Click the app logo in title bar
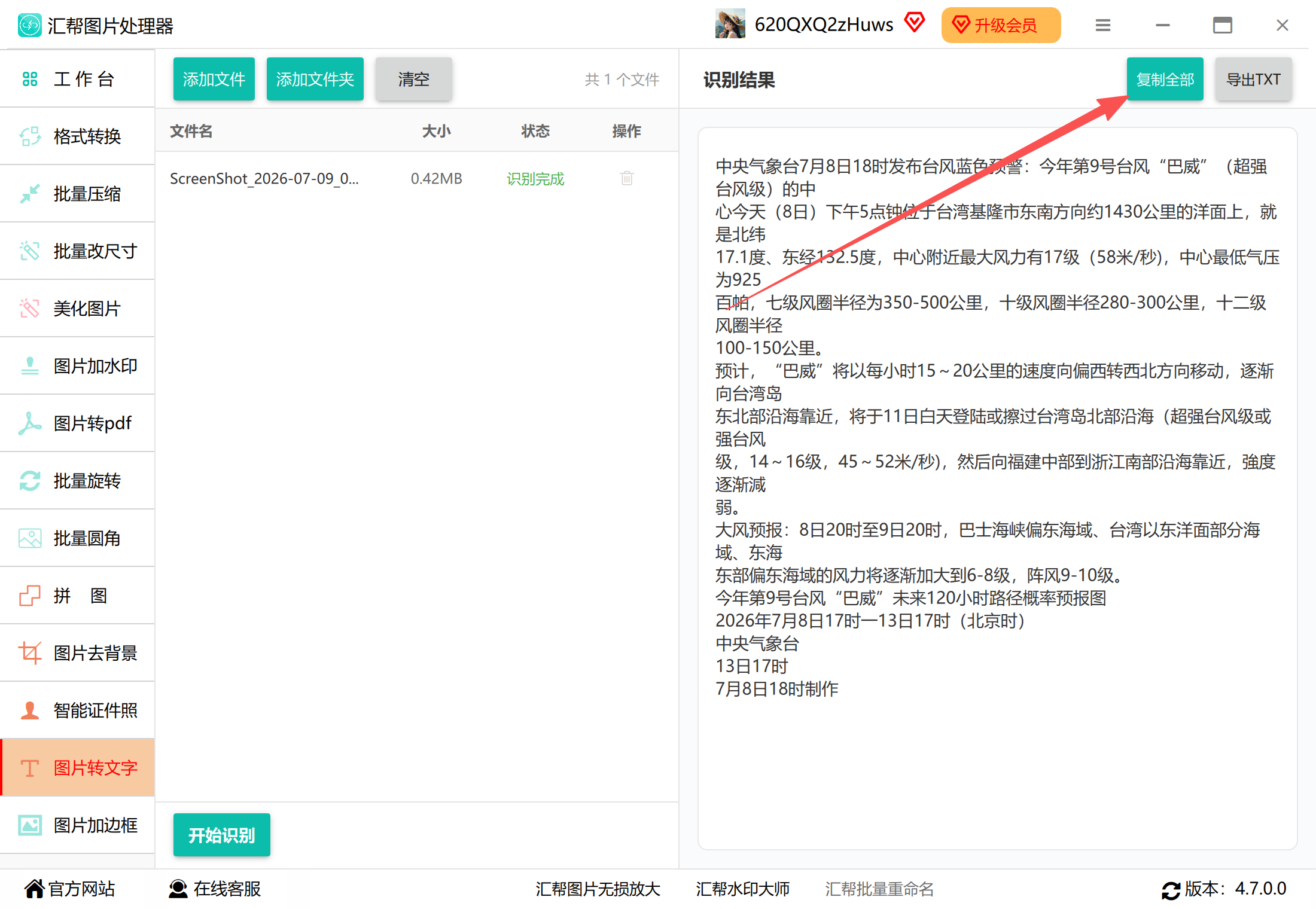 30,25
